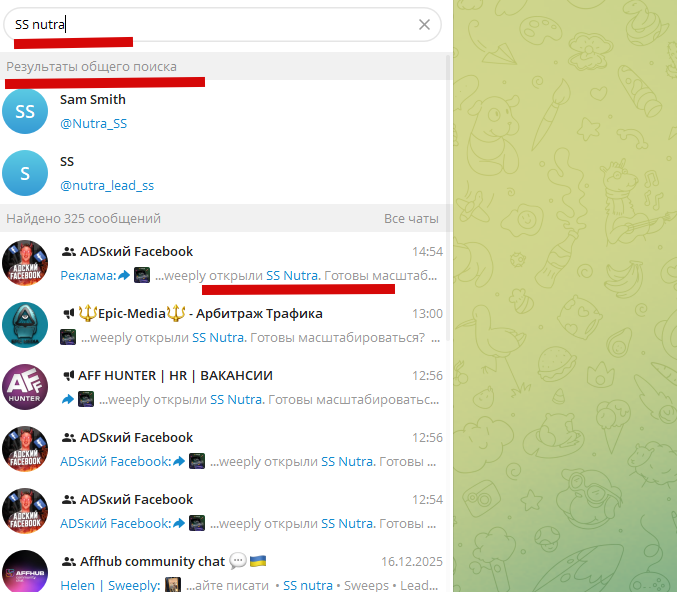
Task: Select the @Nutra_SS username
Action: coord(93,123)
